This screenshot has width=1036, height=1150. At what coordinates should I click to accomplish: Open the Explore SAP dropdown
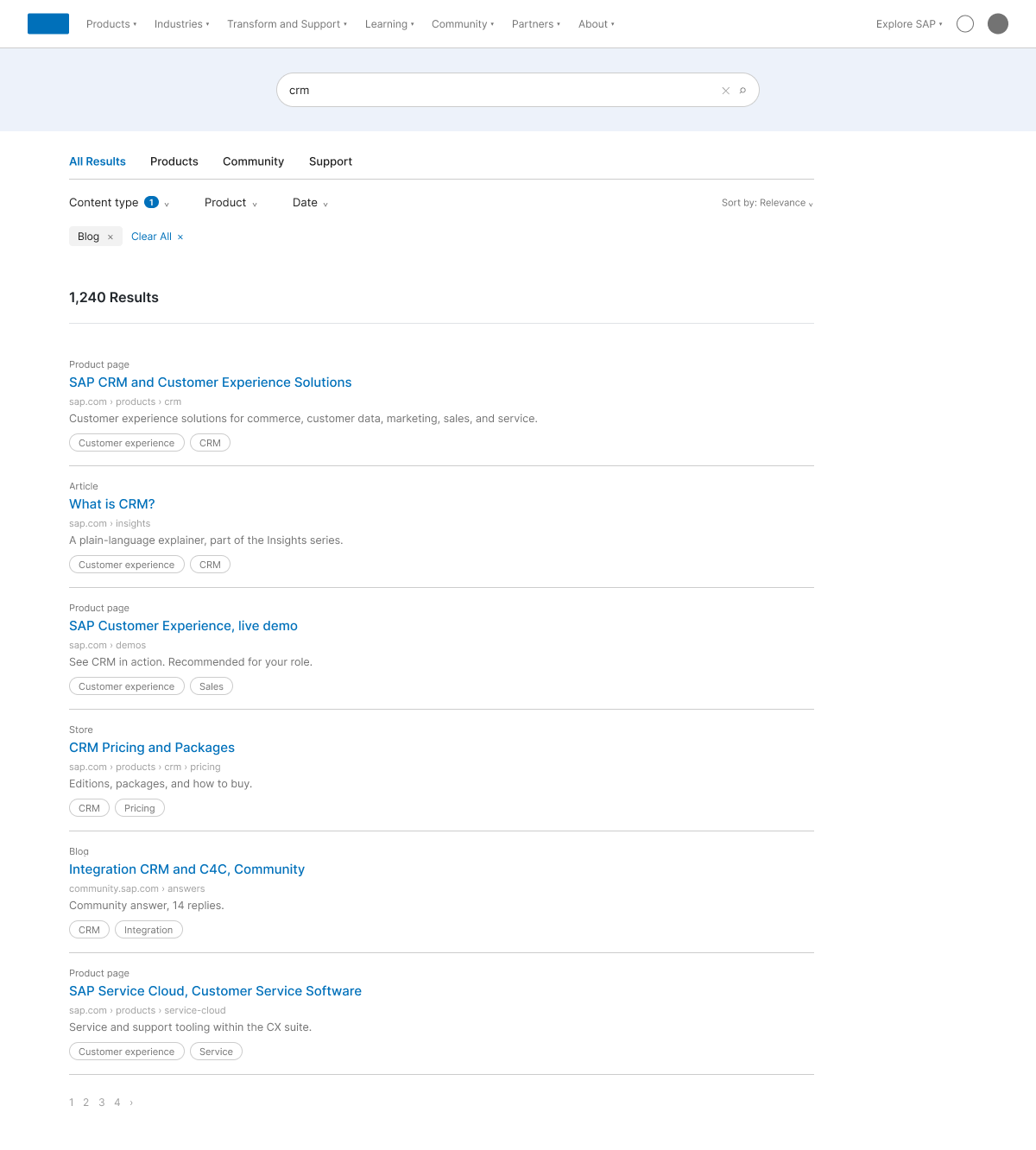pyautogui.click(x=909, y=24)
